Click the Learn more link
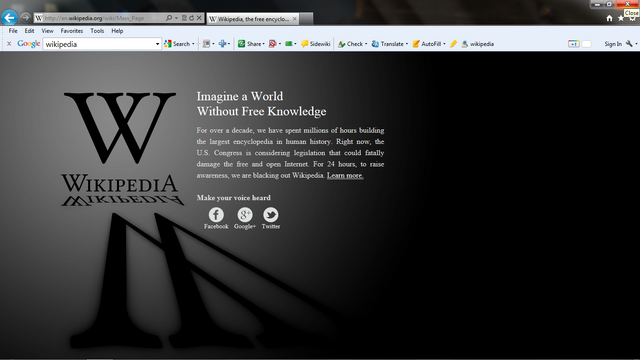The width and height of the screenshot is (640, 360). point(345,176)
